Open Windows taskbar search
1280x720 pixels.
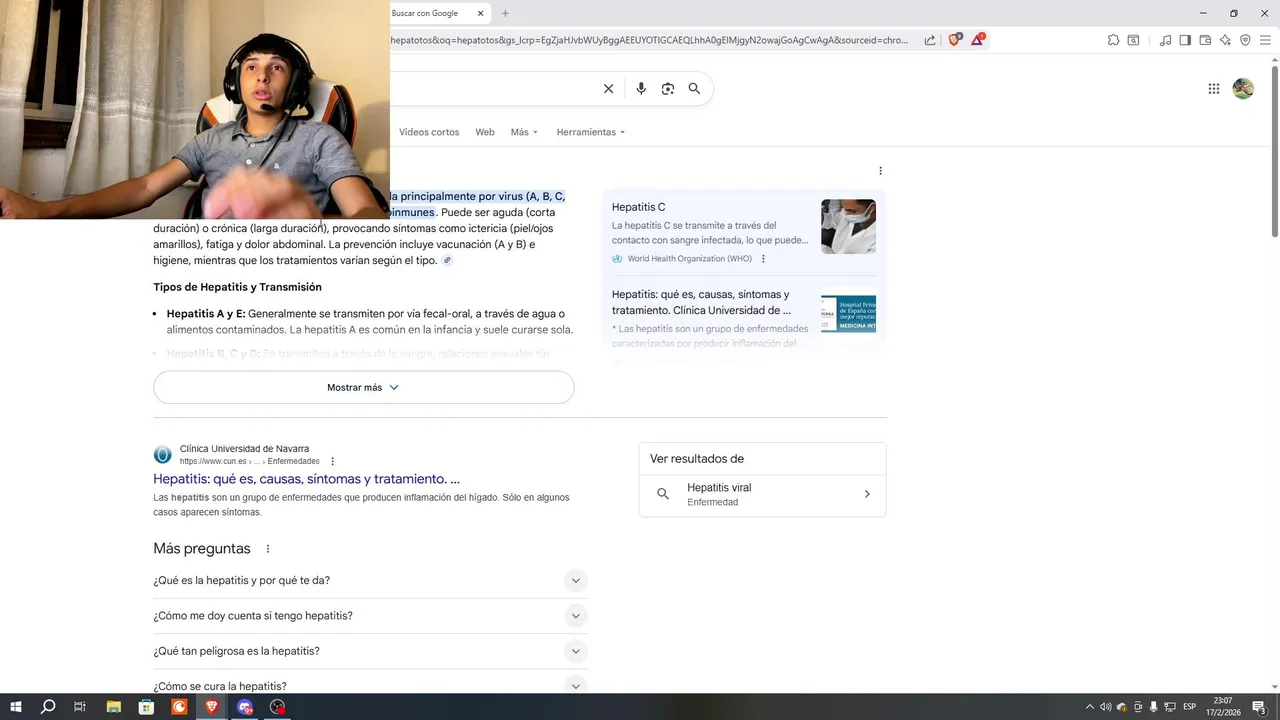48,707
